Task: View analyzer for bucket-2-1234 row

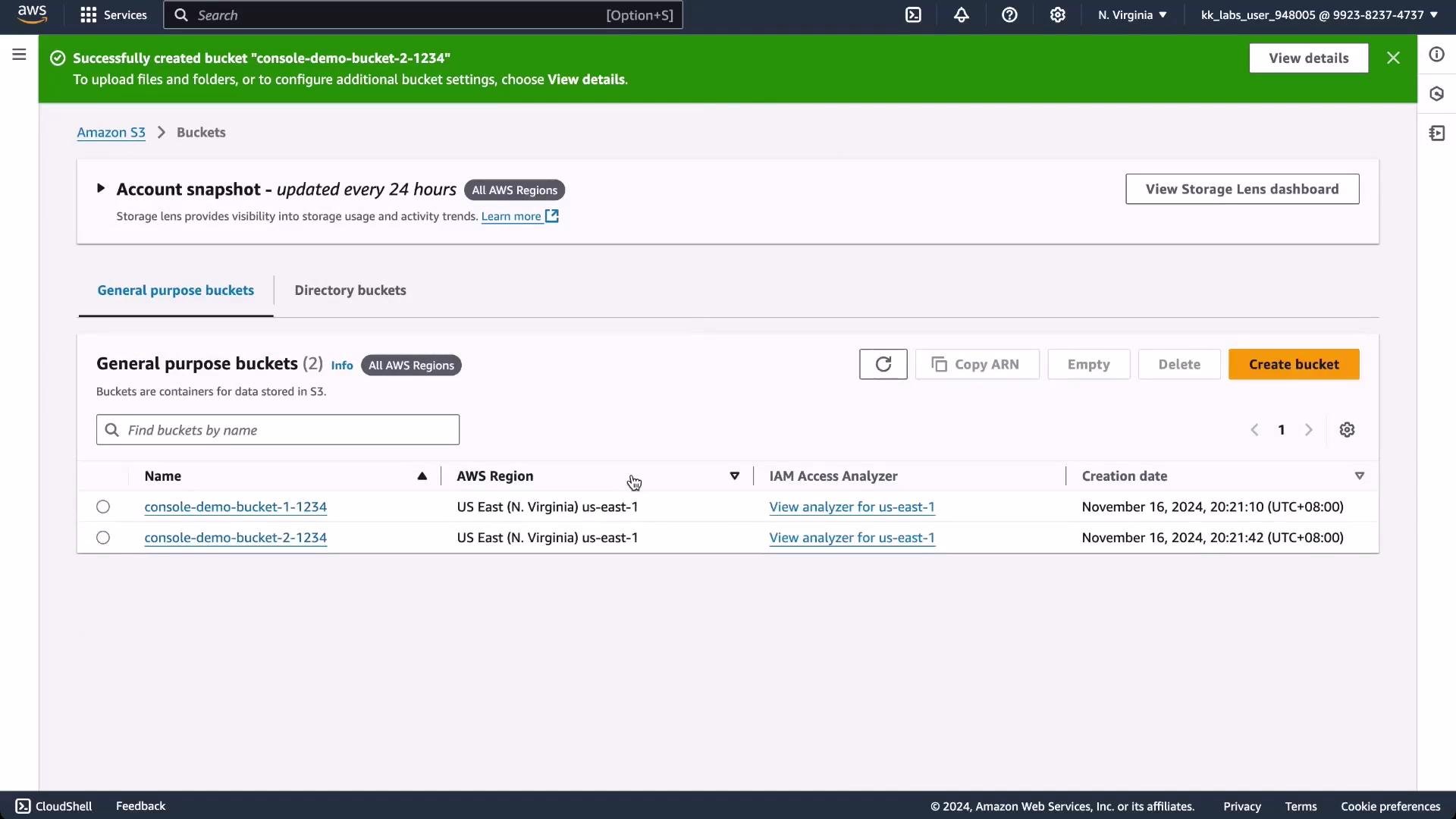Action: (852, 538)
